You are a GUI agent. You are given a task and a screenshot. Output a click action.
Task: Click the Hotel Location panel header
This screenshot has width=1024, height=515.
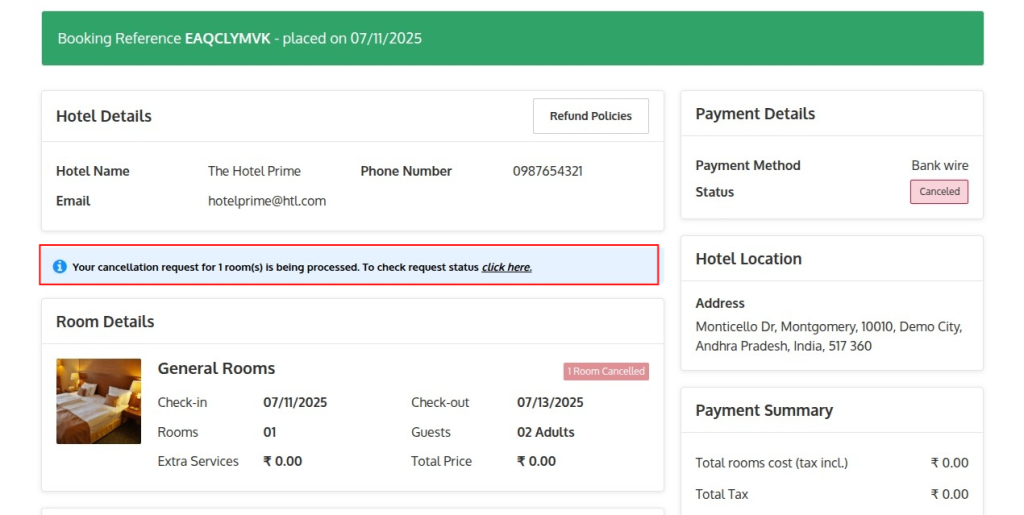(832, 258)
